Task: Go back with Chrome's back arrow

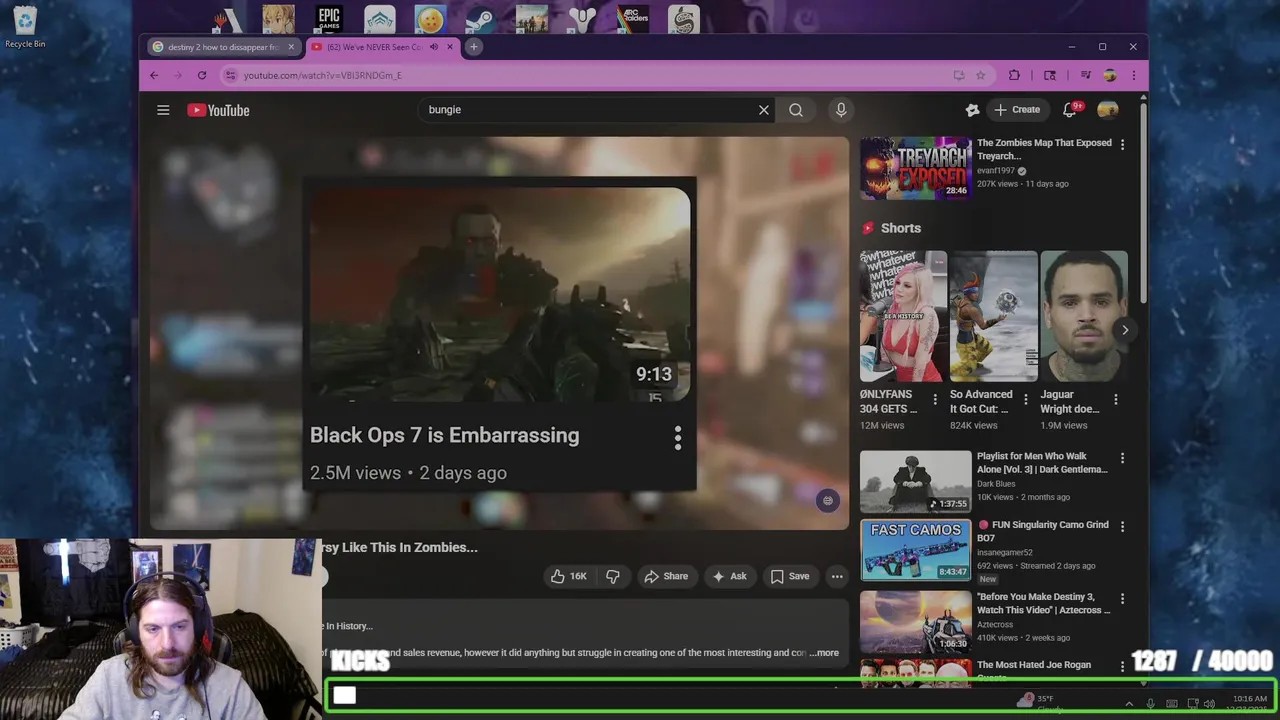Action: tap(154, 75)
